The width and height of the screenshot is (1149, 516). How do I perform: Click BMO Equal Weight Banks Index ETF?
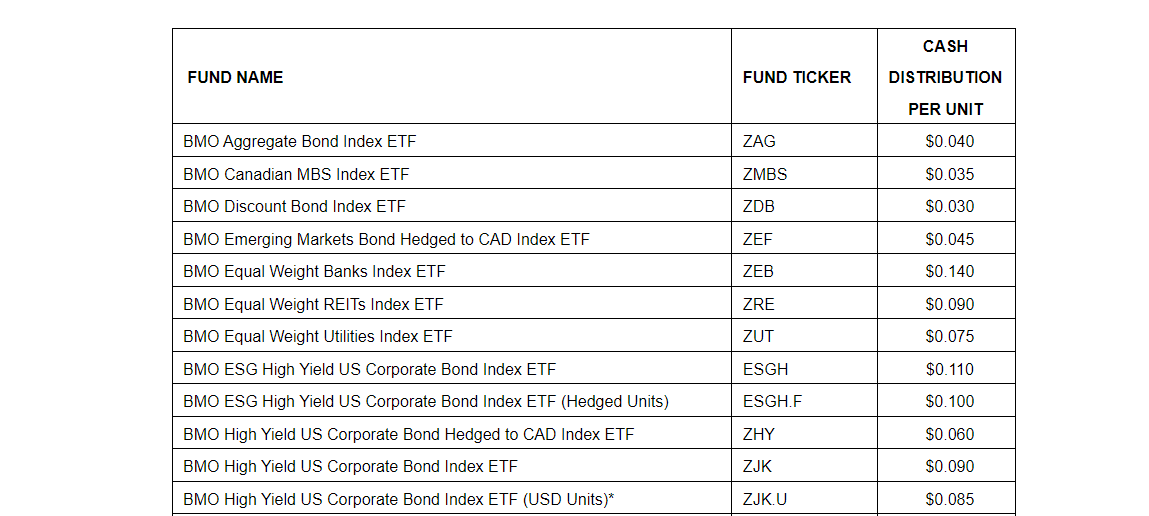pos(314,271)
